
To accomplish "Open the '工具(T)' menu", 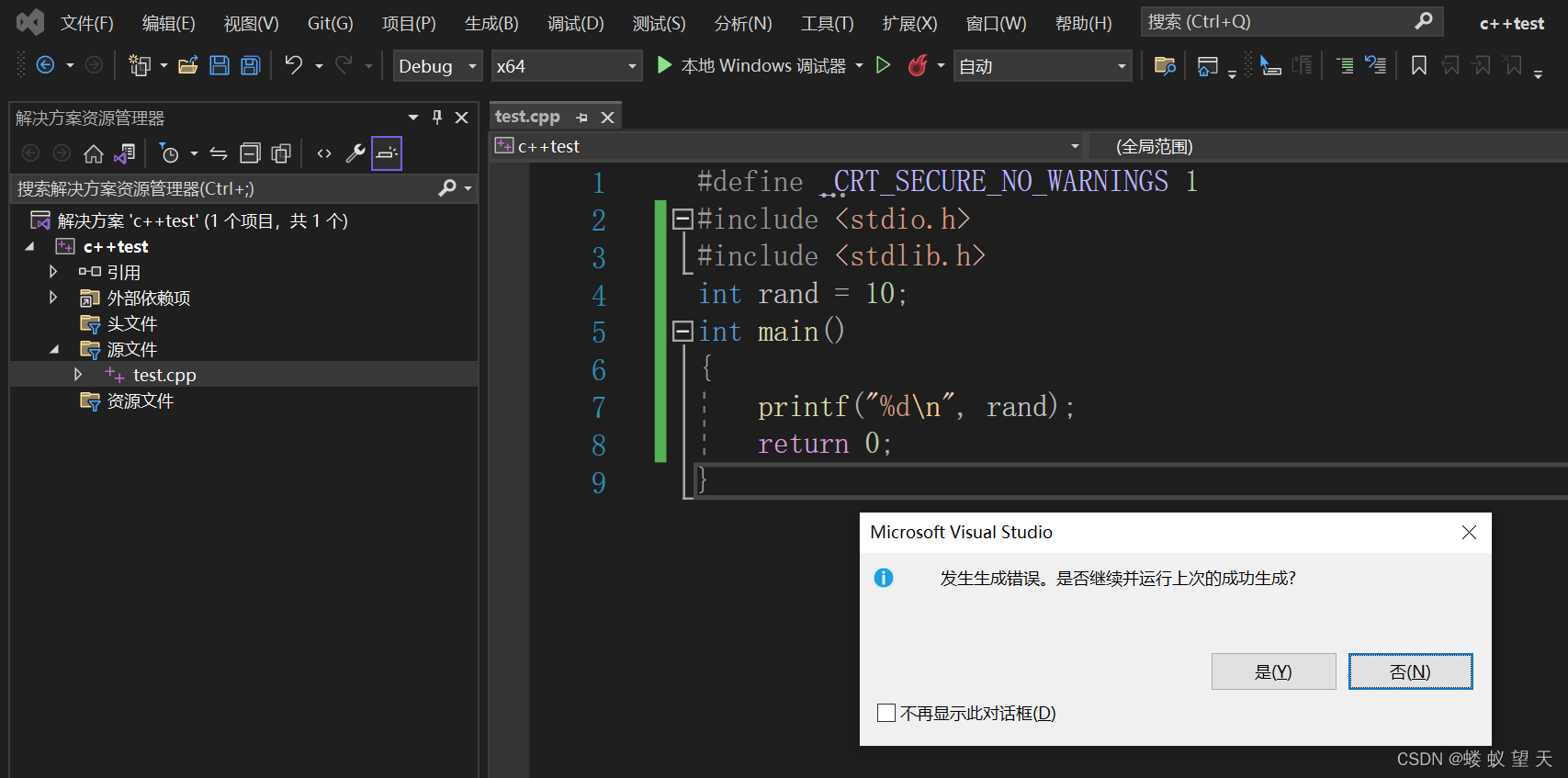I will pos(827,23).
